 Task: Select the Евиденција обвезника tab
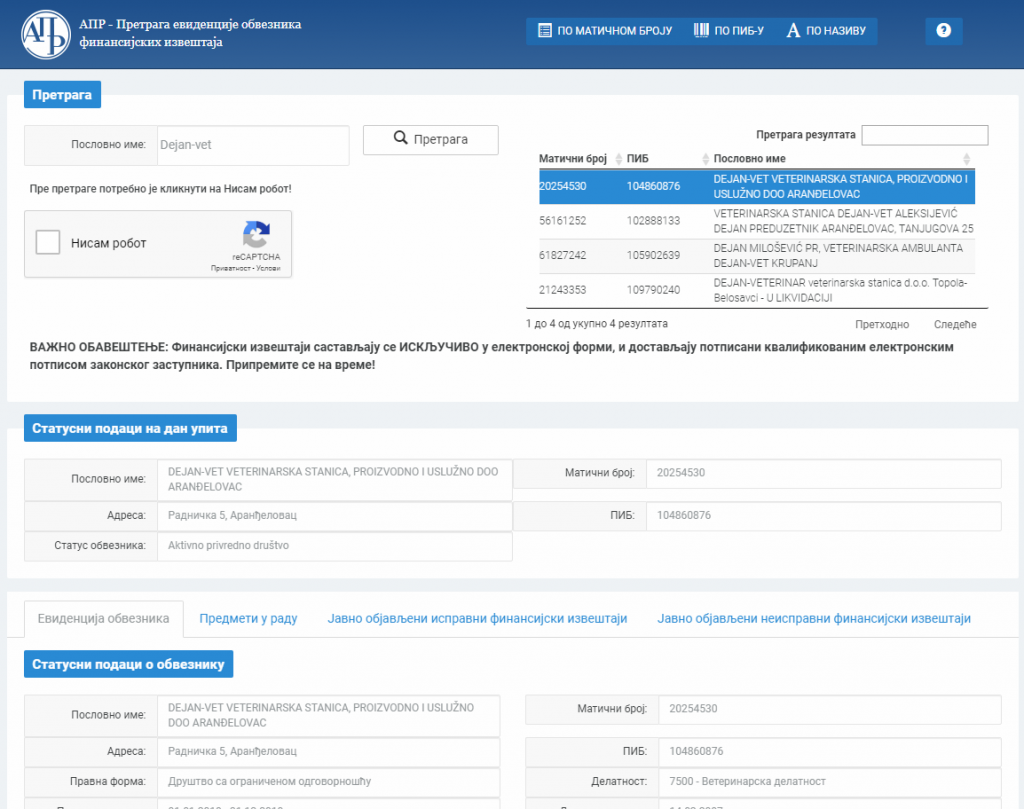click(103, 619)
